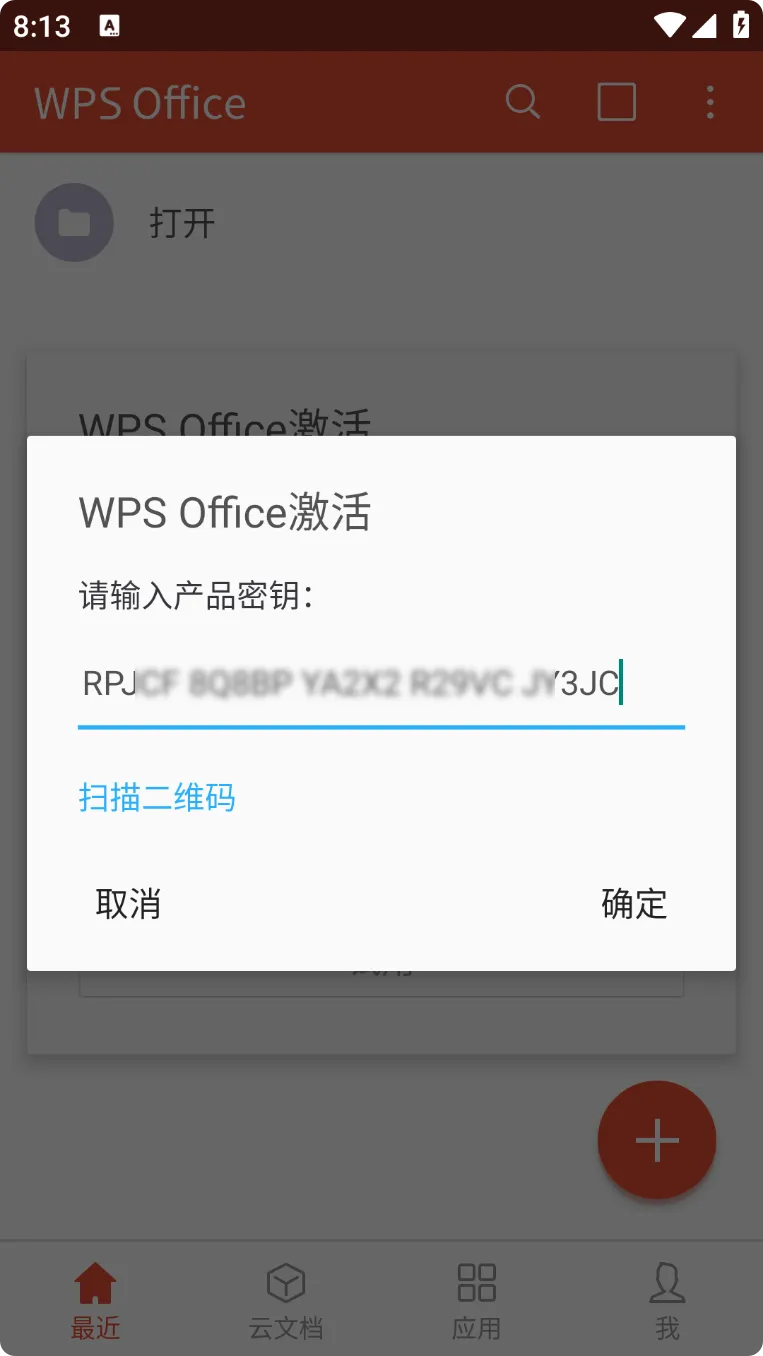Tap the 扫描二维码 link
Image resolution: width=763 pixels, height=1356 pixels.
coord(157,797)
